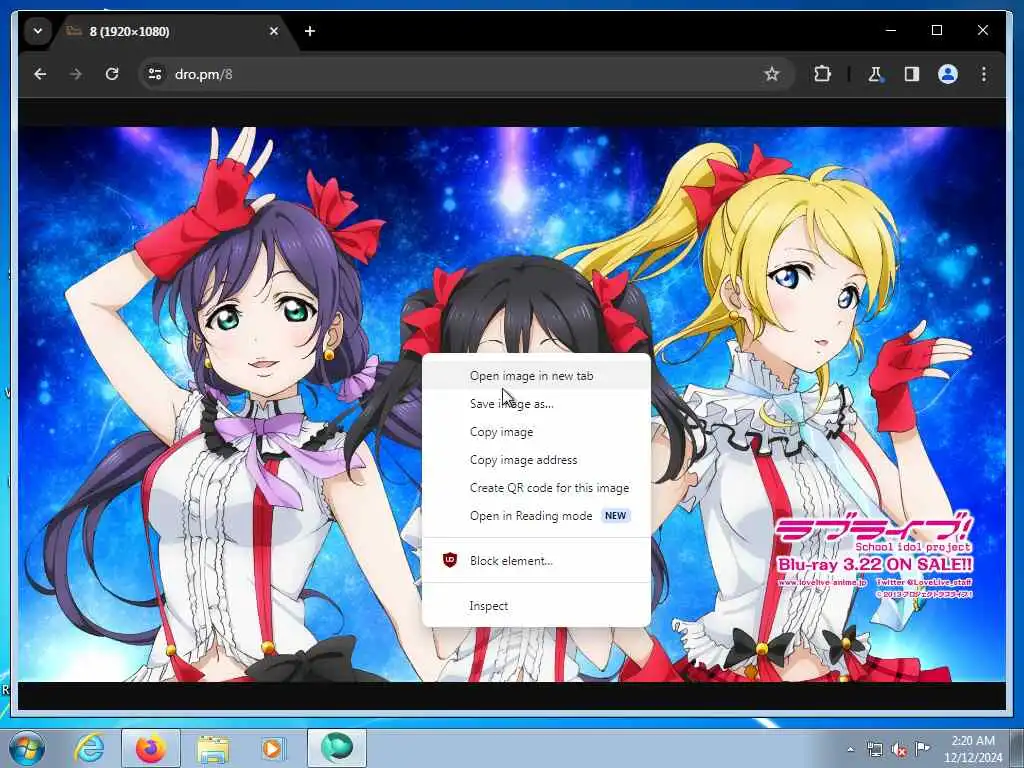Open Firefox from the taskbar

coord(150,748)
